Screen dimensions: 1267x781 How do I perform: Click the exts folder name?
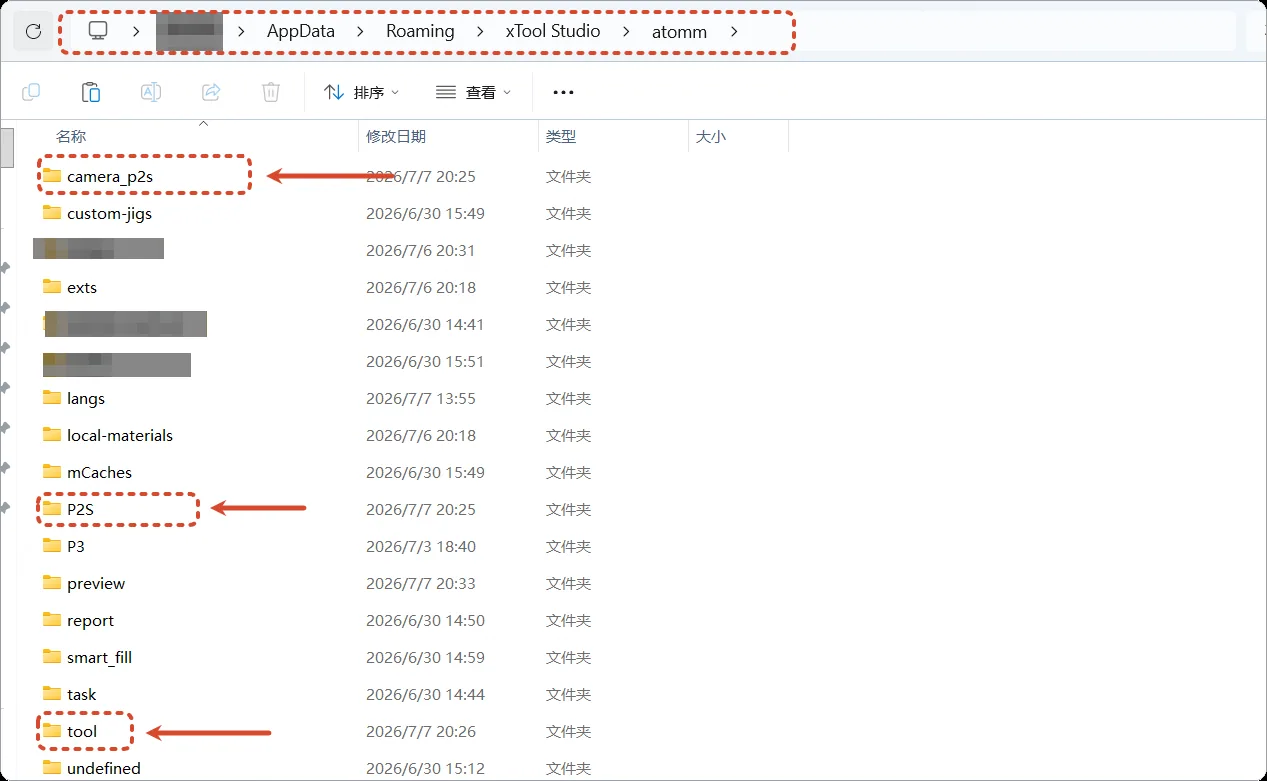tap(82, 288)
